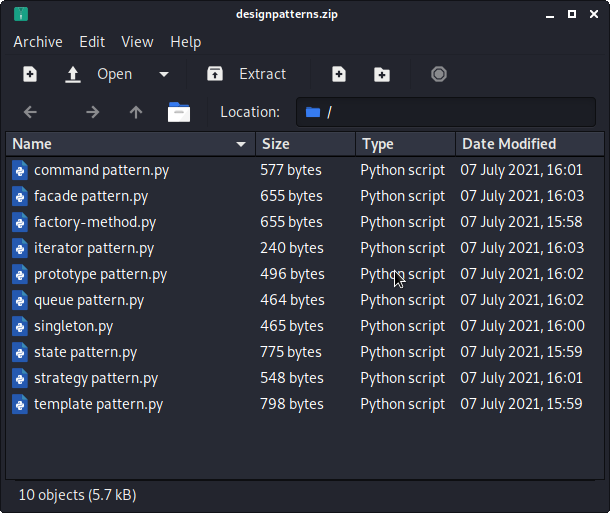The image size is (610, 513).
Task: Click the Open archive button
Action: point(100,74)
